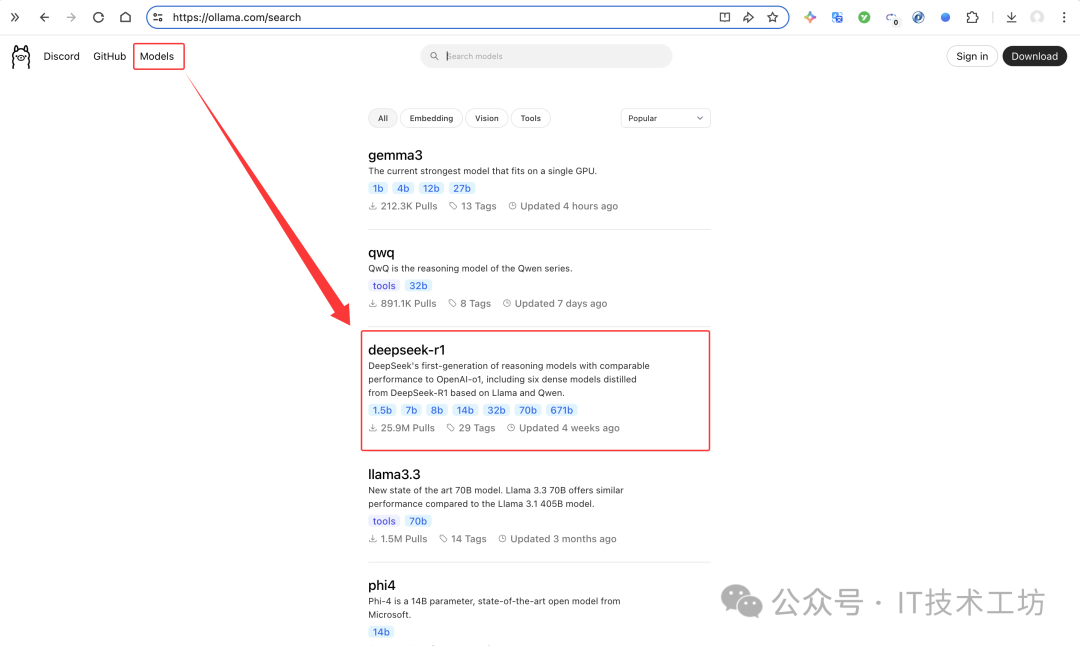Viewport: 1080px width, 646px height.
Task: Click the solid blue dot extension
Action: pyautogui.click(x=945, y=17)
